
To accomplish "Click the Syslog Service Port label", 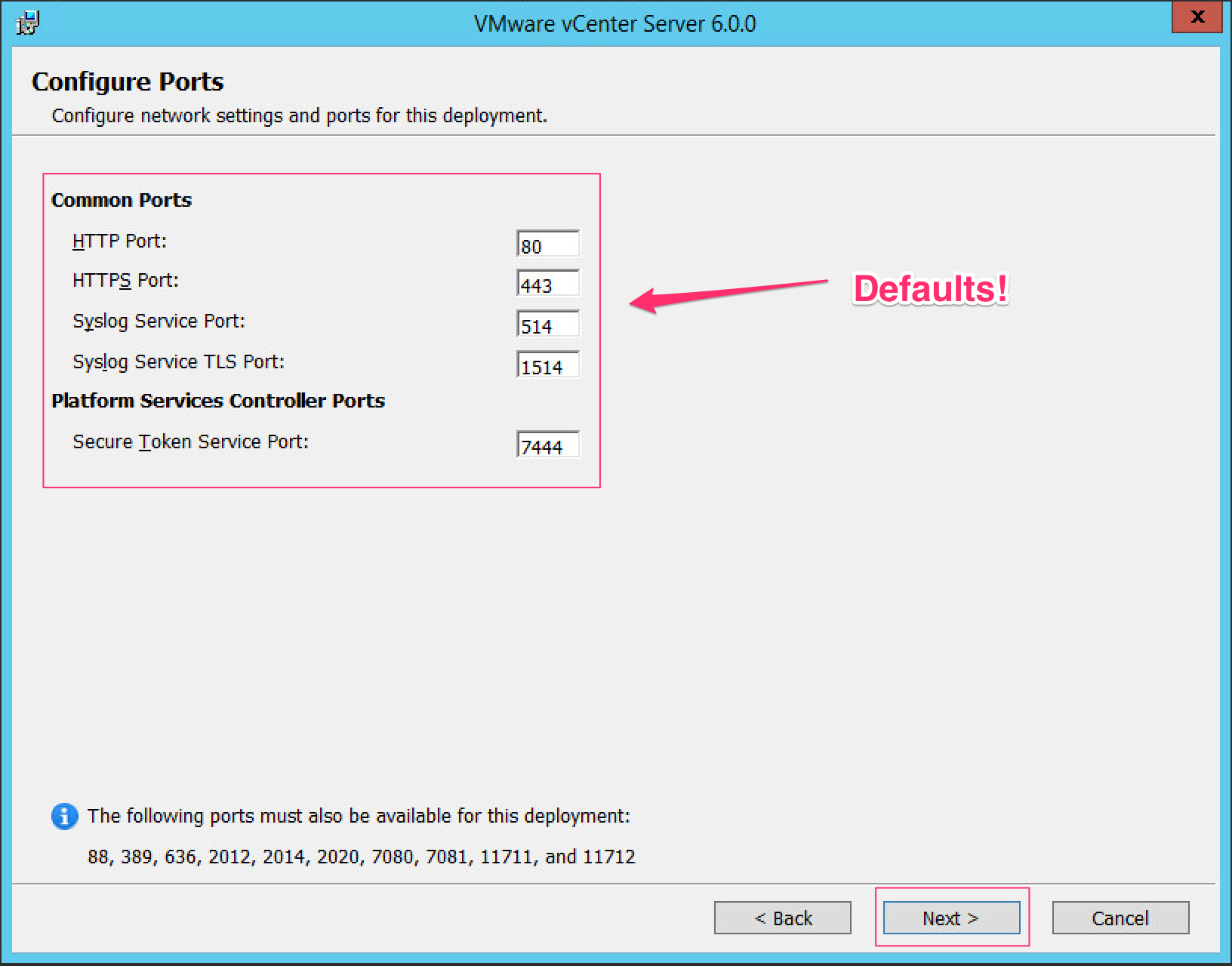I will tap(159, 321).
